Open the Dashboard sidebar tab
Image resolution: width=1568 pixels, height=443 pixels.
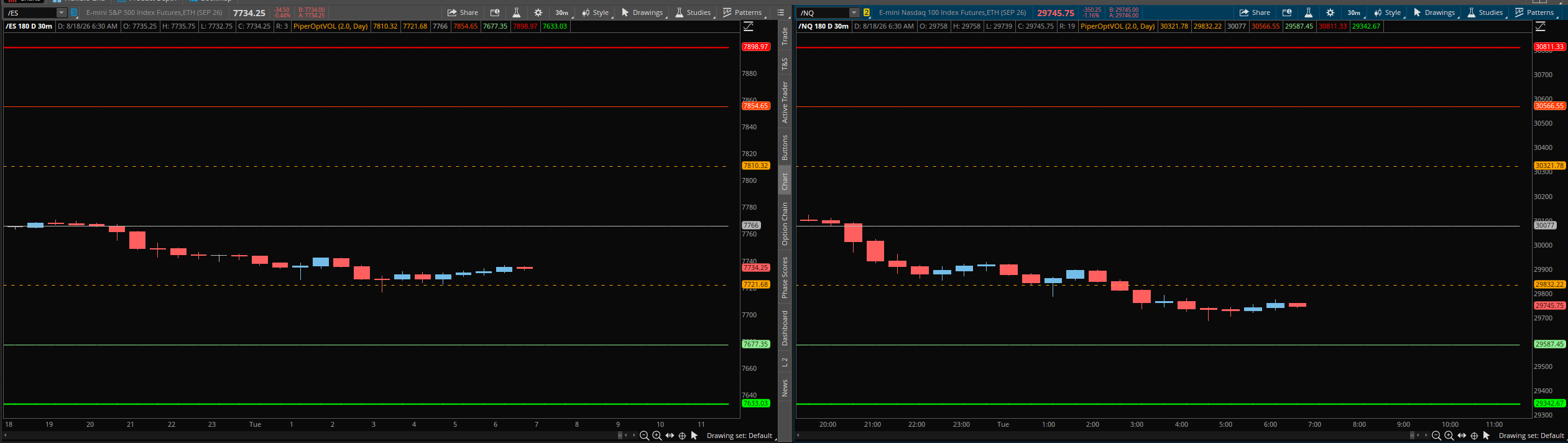(785, 329)
